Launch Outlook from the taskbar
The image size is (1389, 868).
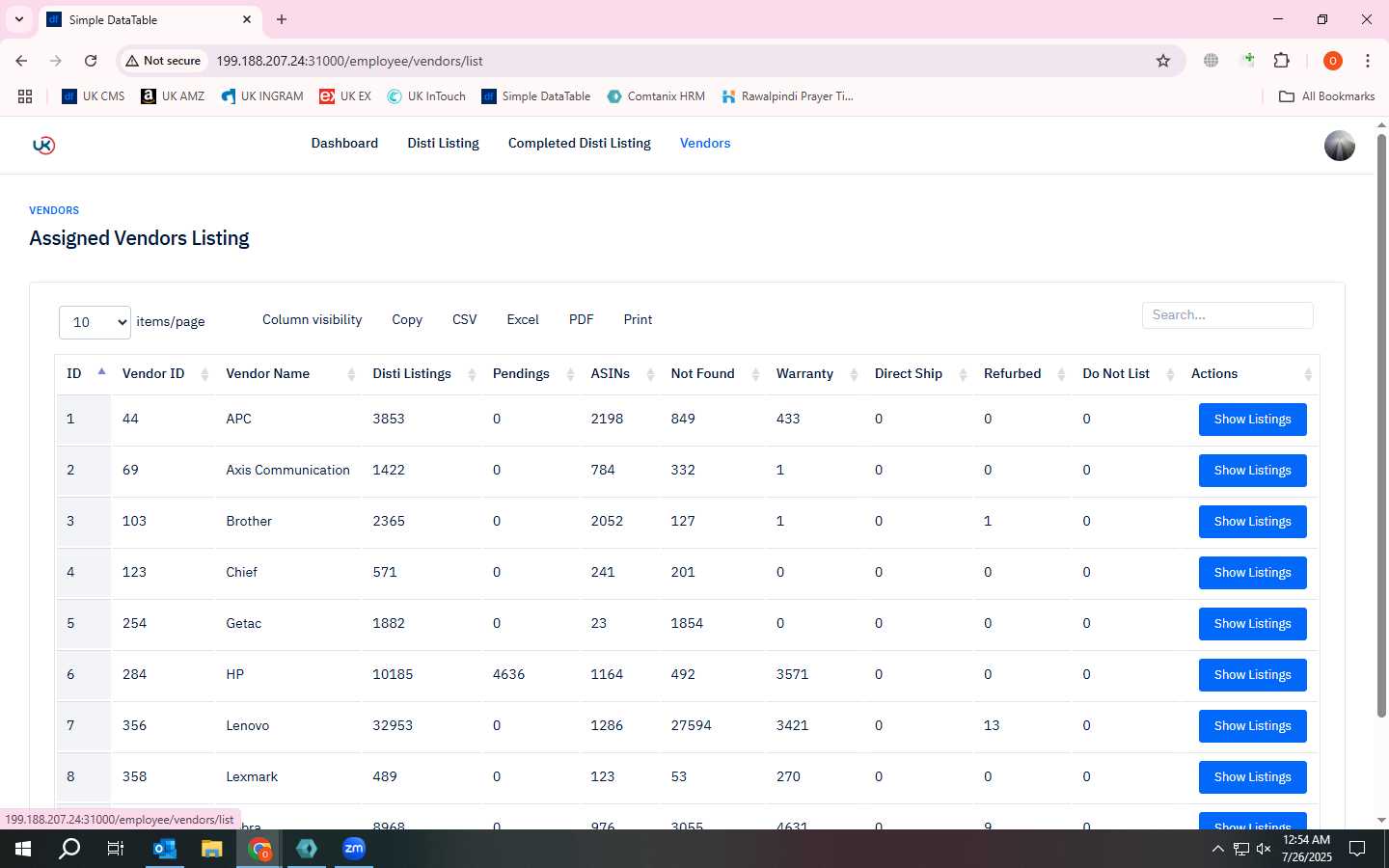click(165, 849)
